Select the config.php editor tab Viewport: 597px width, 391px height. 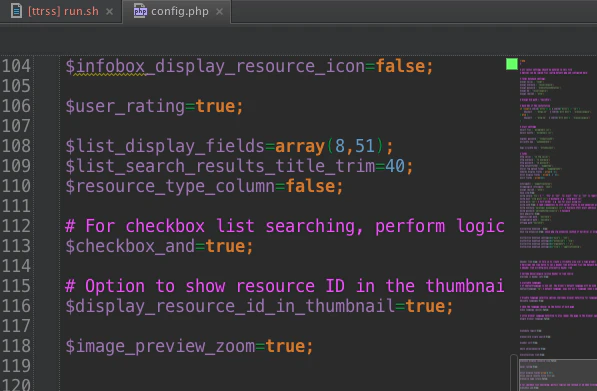click(177, 11)
